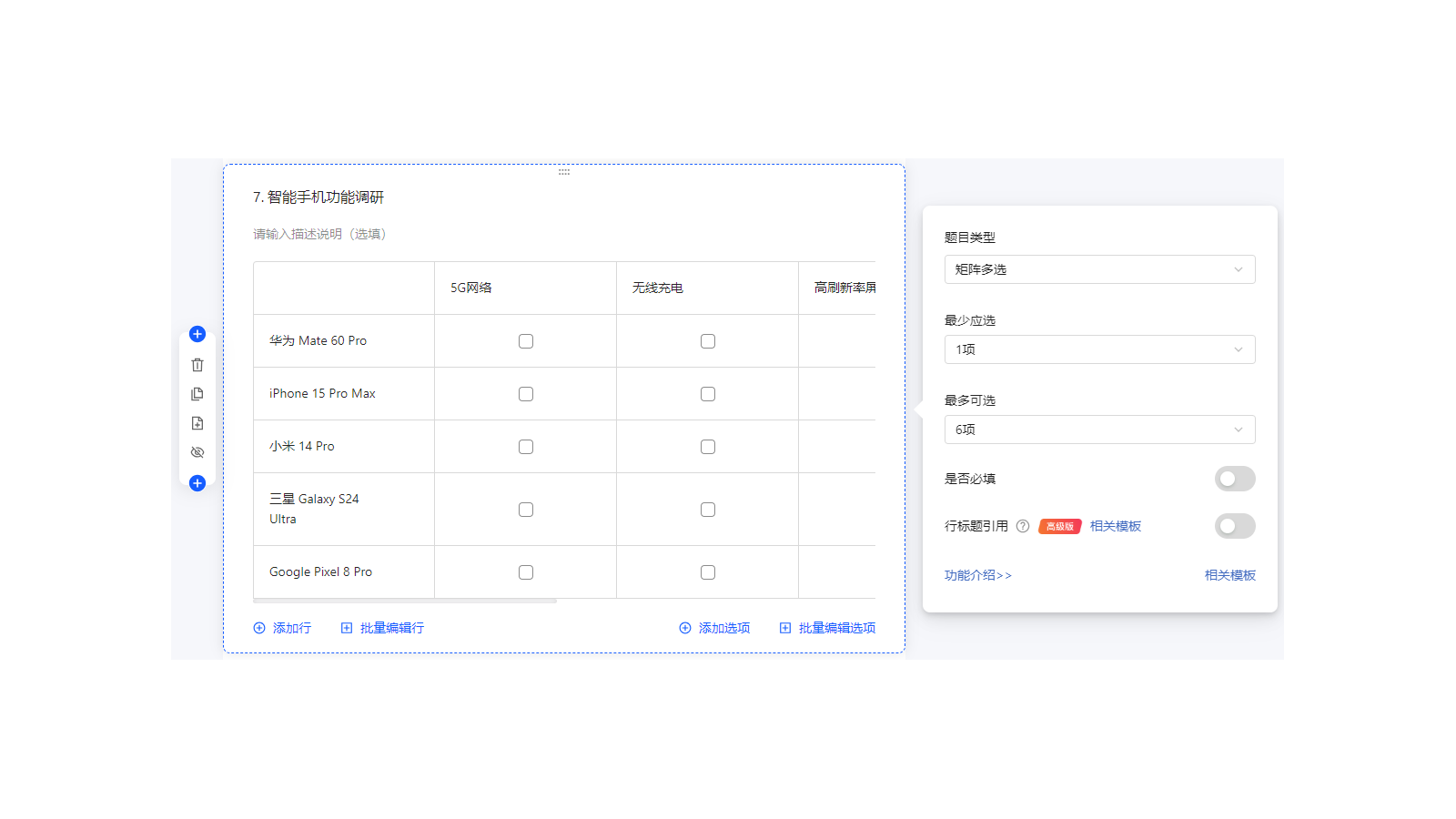Copy the question via copy icon
1456x819 pixels.
(197, 393)
